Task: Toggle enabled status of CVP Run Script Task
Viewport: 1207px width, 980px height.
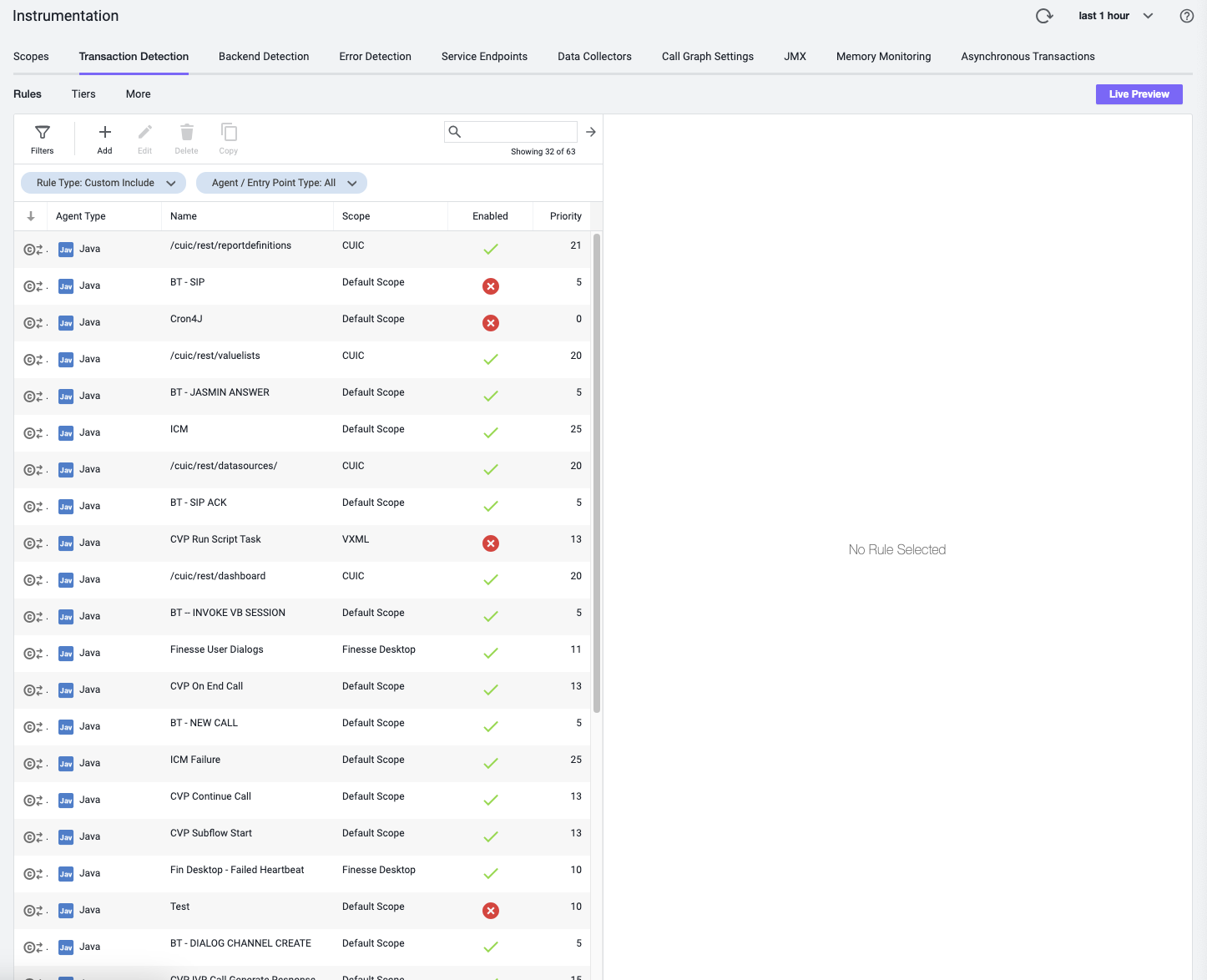Action: pos(491,543)
